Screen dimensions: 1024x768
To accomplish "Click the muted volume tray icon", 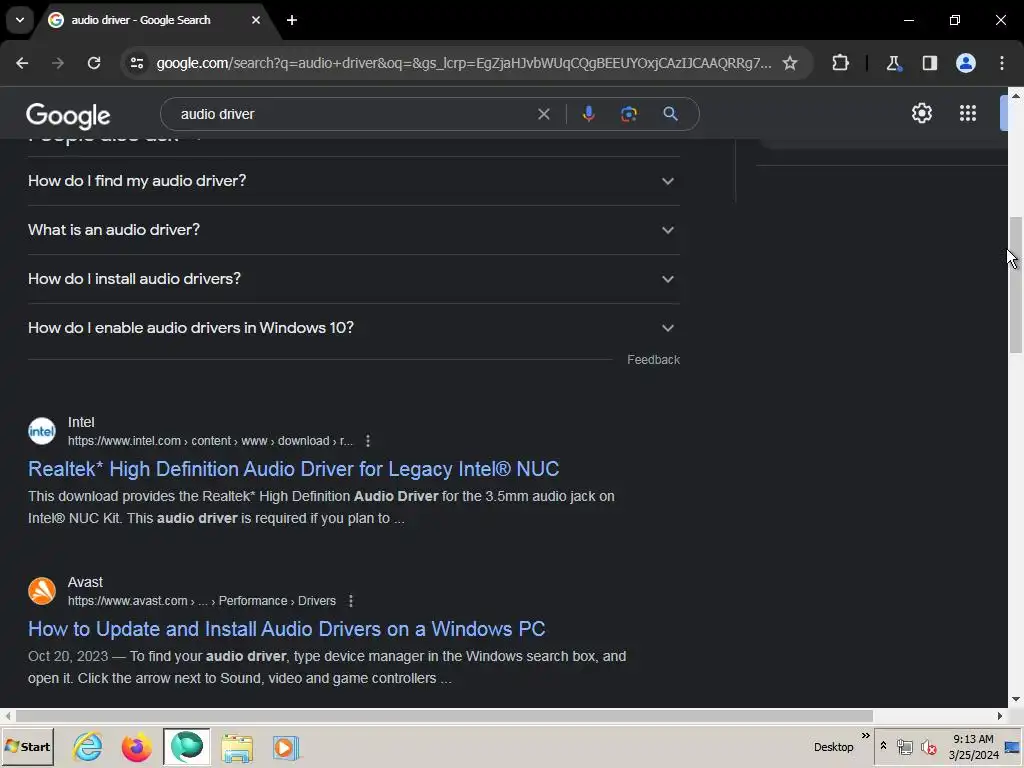I will click(x=928, y=747).
